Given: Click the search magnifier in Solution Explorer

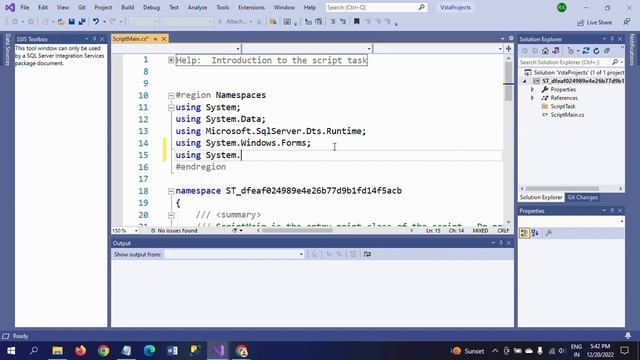Looking at the screenshot, I should pos(615,62).
